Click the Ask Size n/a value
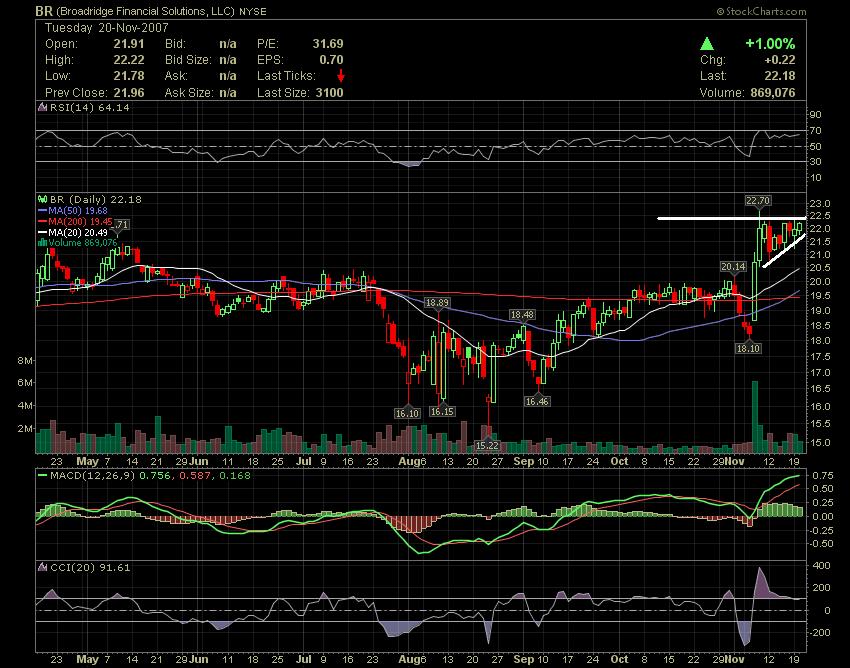Screen dimensions: 850x668 point(228,93)
